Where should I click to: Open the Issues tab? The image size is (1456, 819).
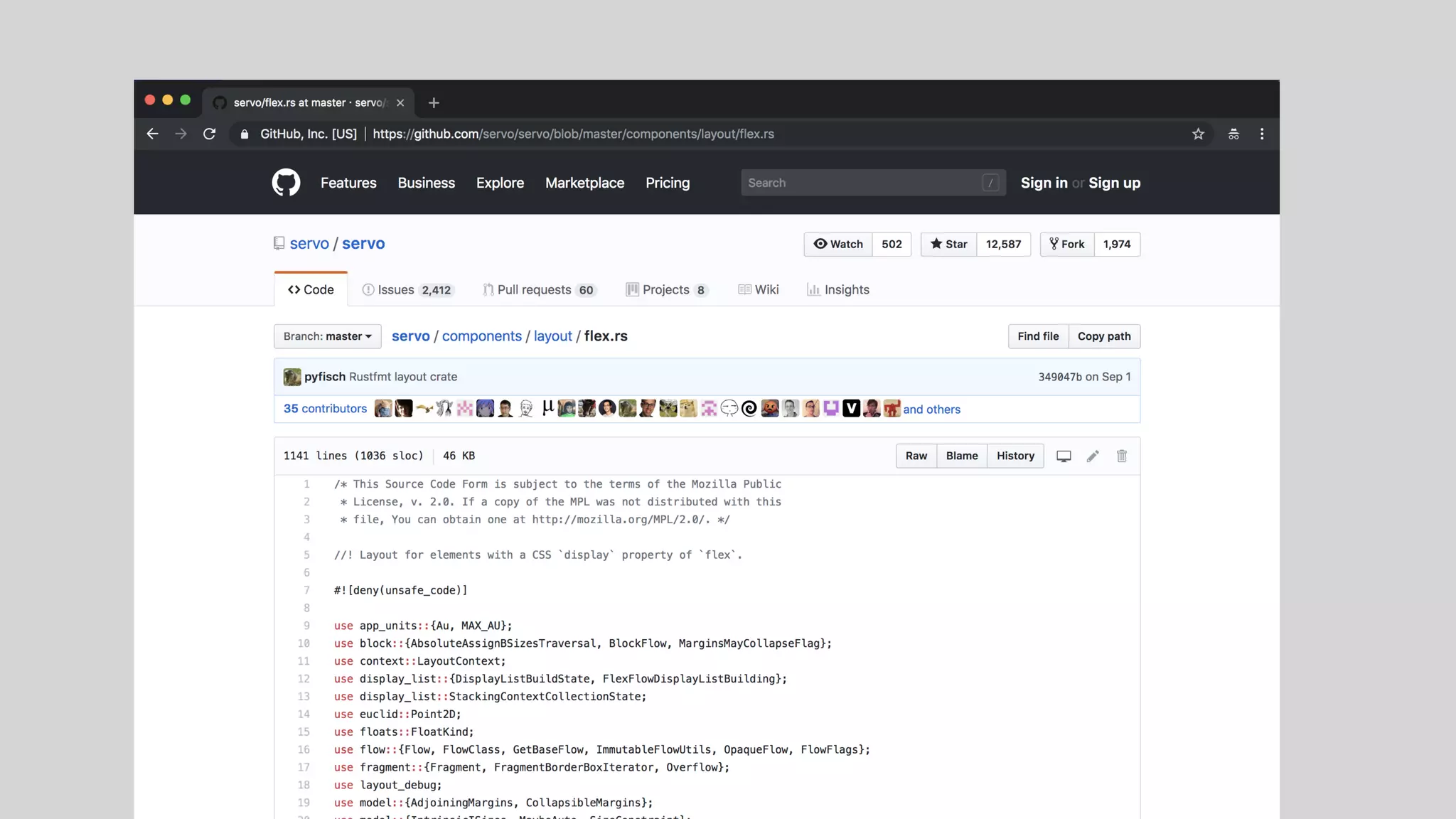coord(407,289)
